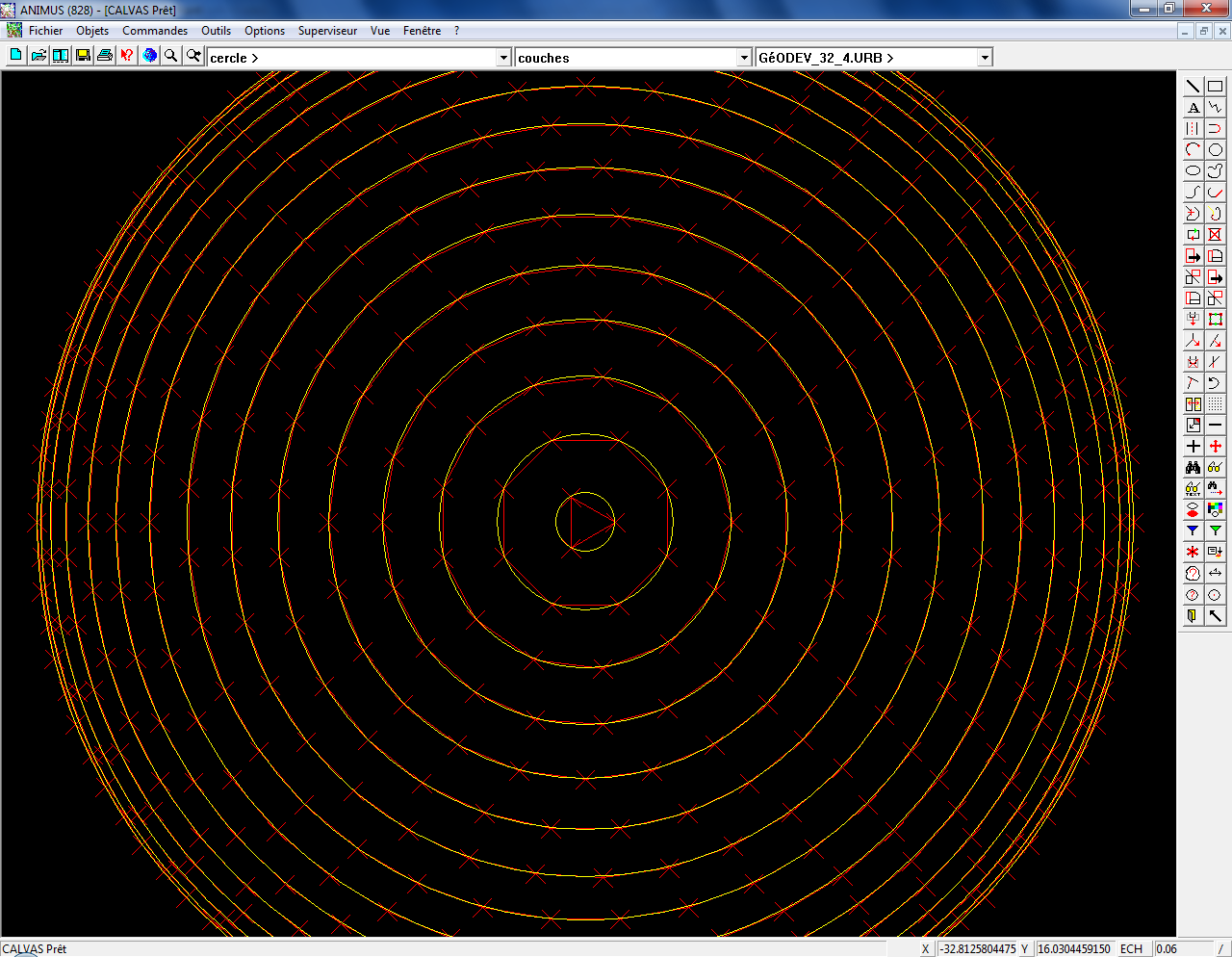This screenshot has width=1232, height=957.
Task: Pick the freehand closed shape tool
Action: tap(1216, 171)
